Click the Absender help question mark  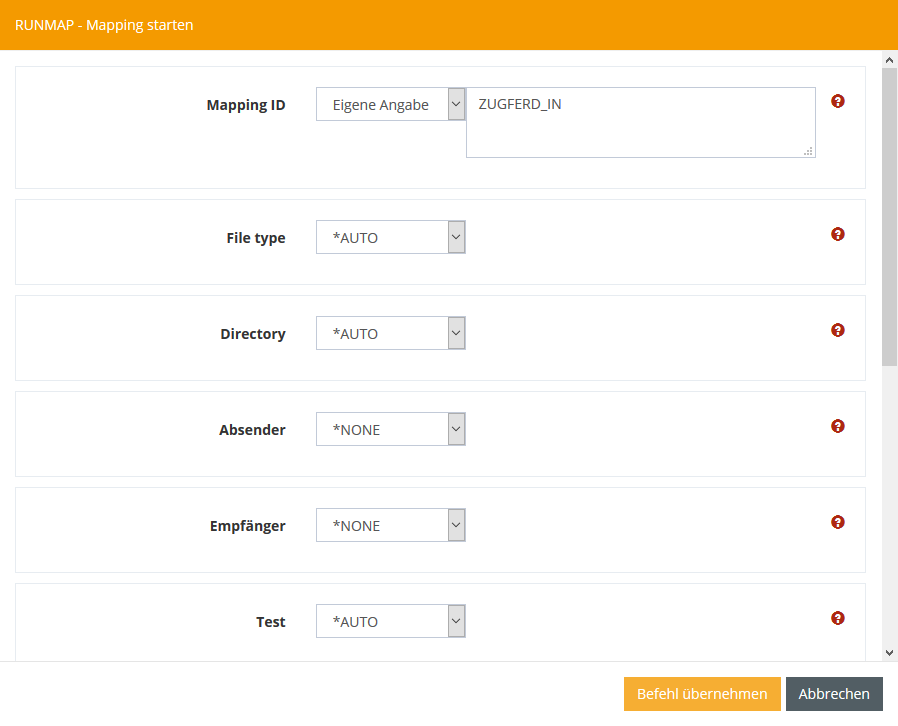(x=838, y=426)
